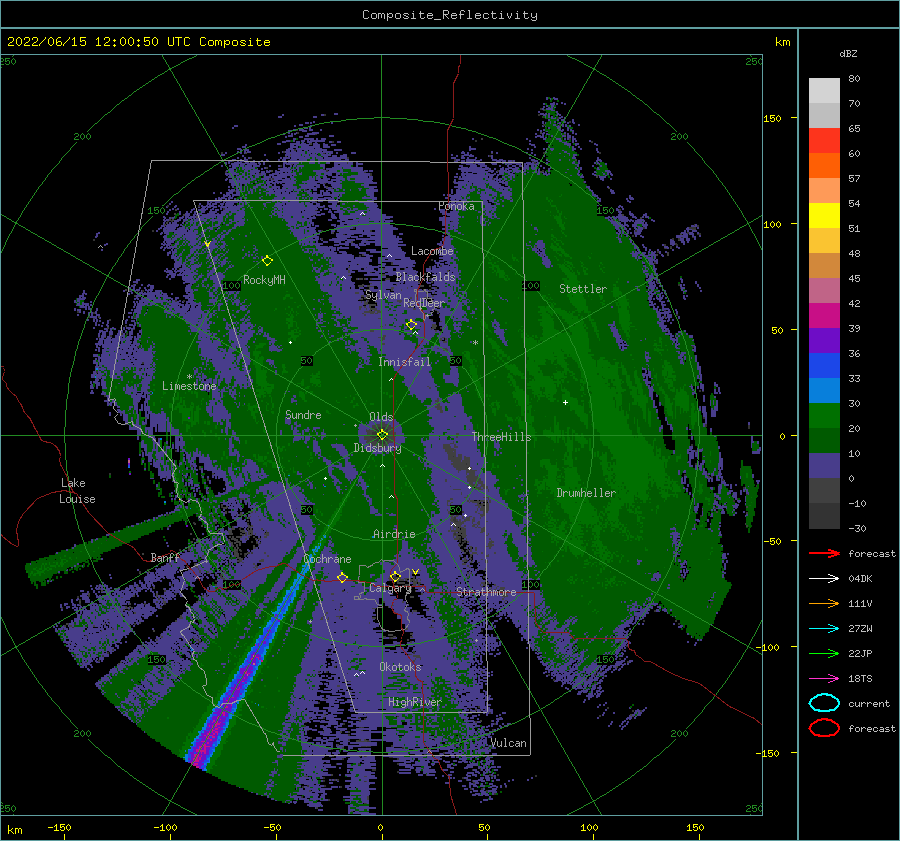
Task: Click the cyan current ellipse icon
Action: (x=824, y=703)
